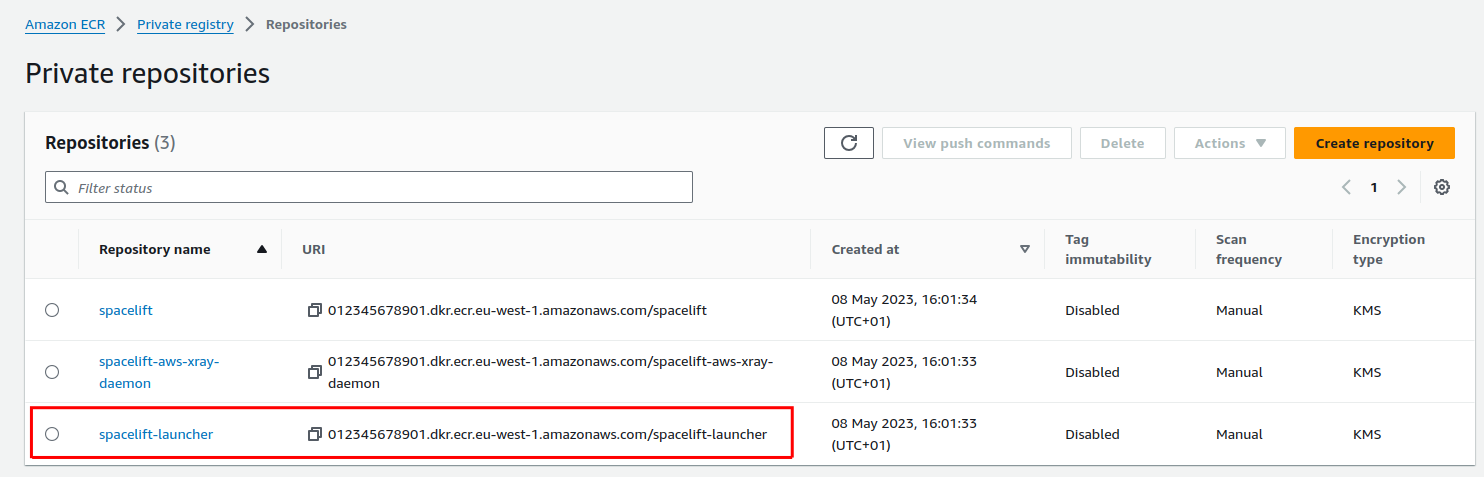Copy the spacelift repository URI
Viewport: 1484px width, 477px height.
coord(315,310)
